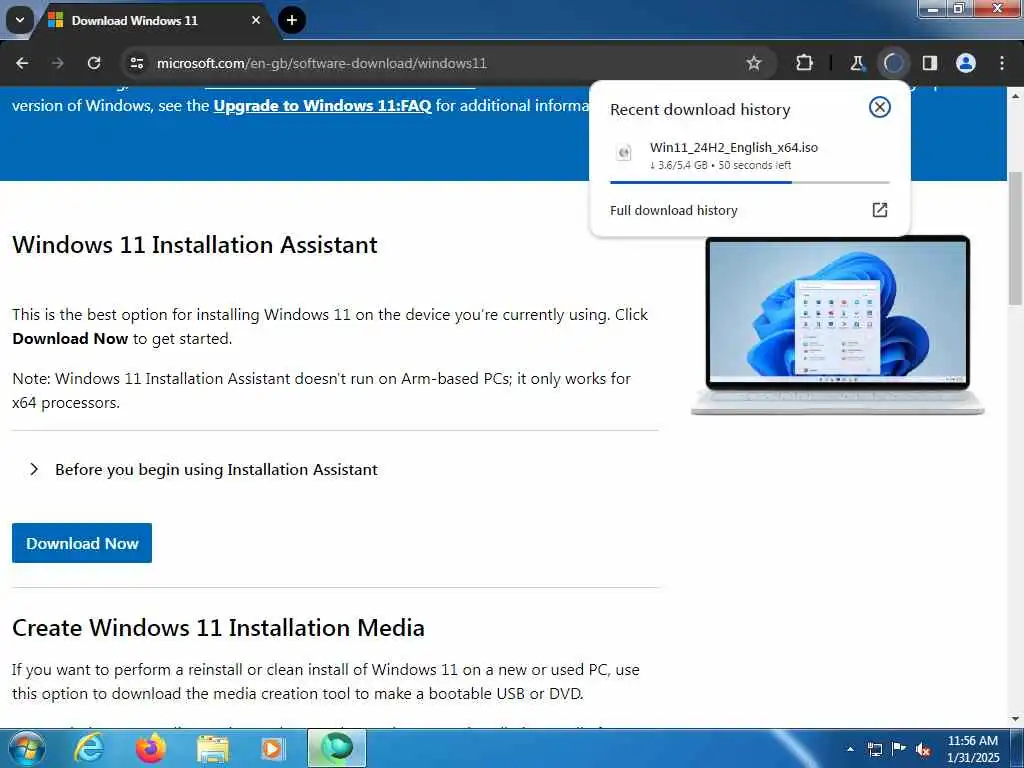Click the Download Now button
Image resolution: width=1024 pixels, height=768 pixels.
coord(82,543)
